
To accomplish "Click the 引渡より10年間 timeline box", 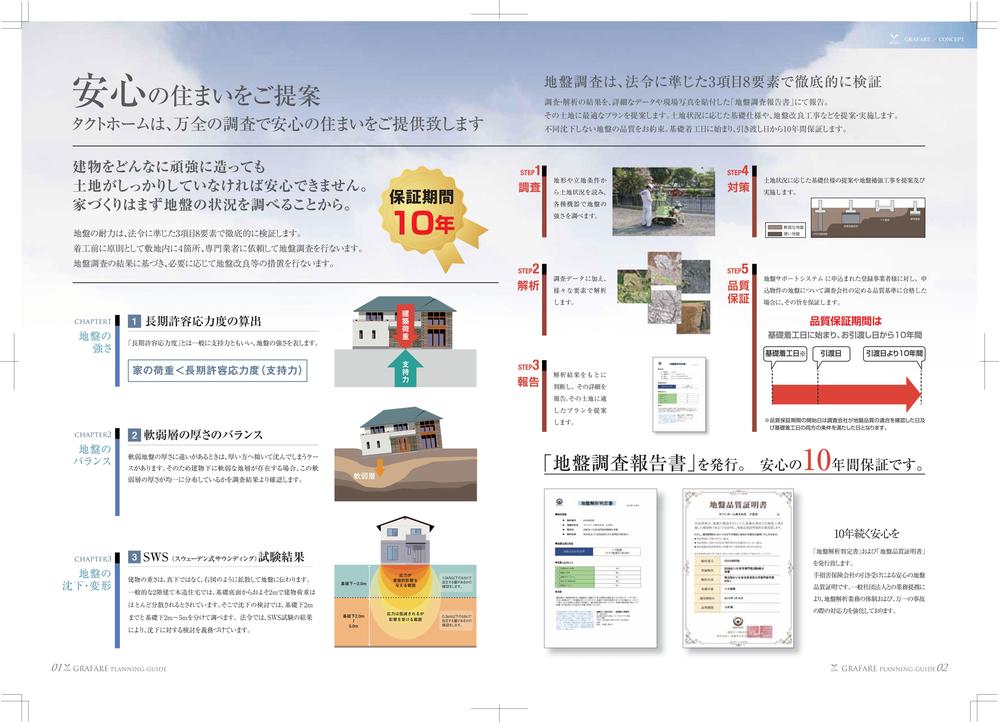I will pyautogui.click(x=895, y=352).
